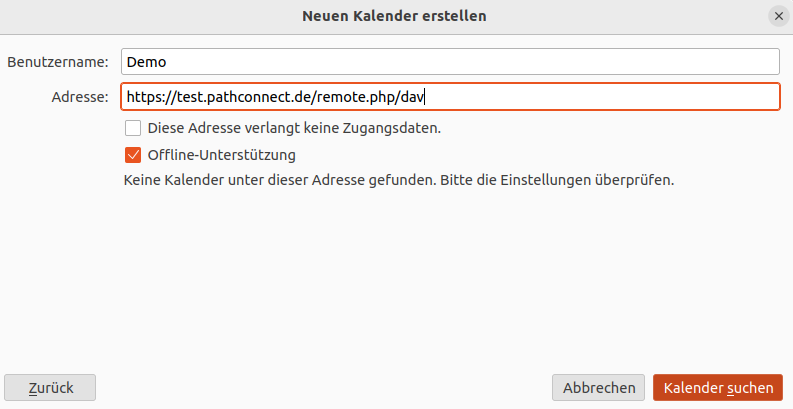This screenshot has width=793, height=409.
Task: Click the Offline-Unterstützung label text
Action: point(222,155)
